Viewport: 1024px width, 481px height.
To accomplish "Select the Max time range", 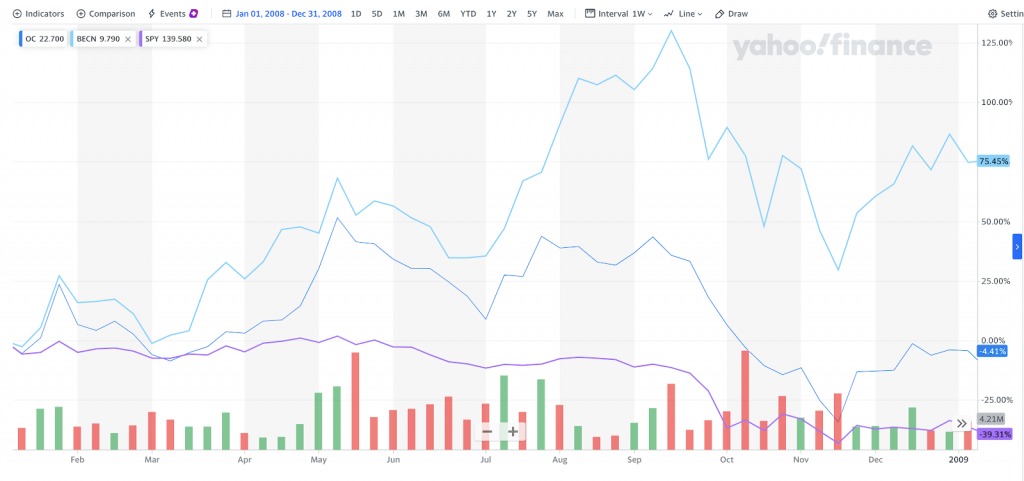I will point(555,14).
